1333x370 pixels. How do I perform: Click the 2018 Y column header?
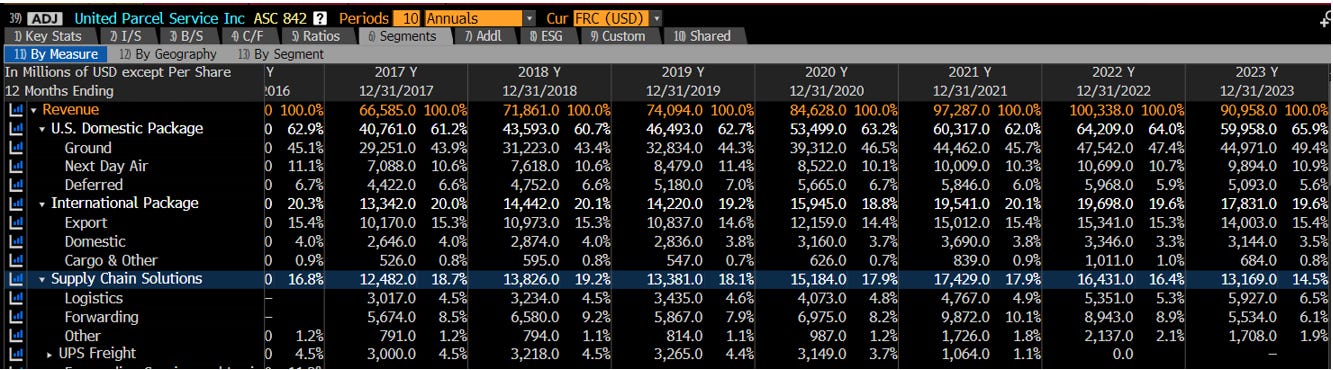pos(539,73)
